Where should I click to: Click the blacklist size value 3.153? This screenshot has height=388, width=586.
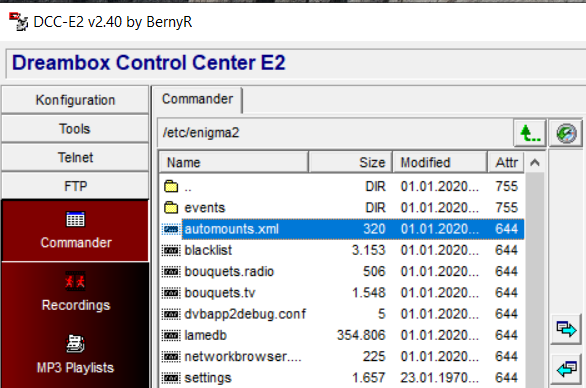pos(368,250)
